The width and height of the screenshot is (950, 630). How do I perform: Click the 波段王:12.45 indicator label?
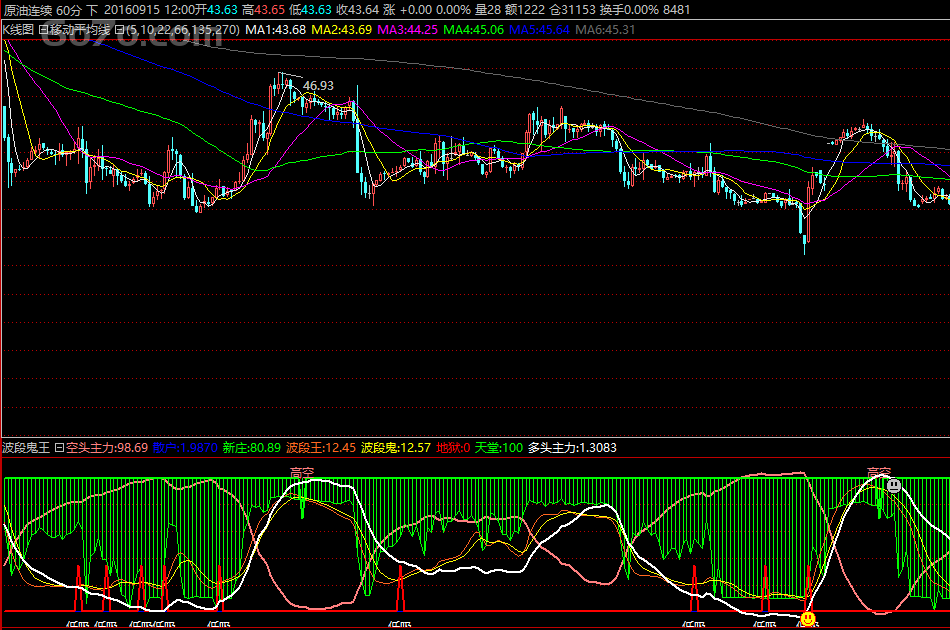(320, 447)
